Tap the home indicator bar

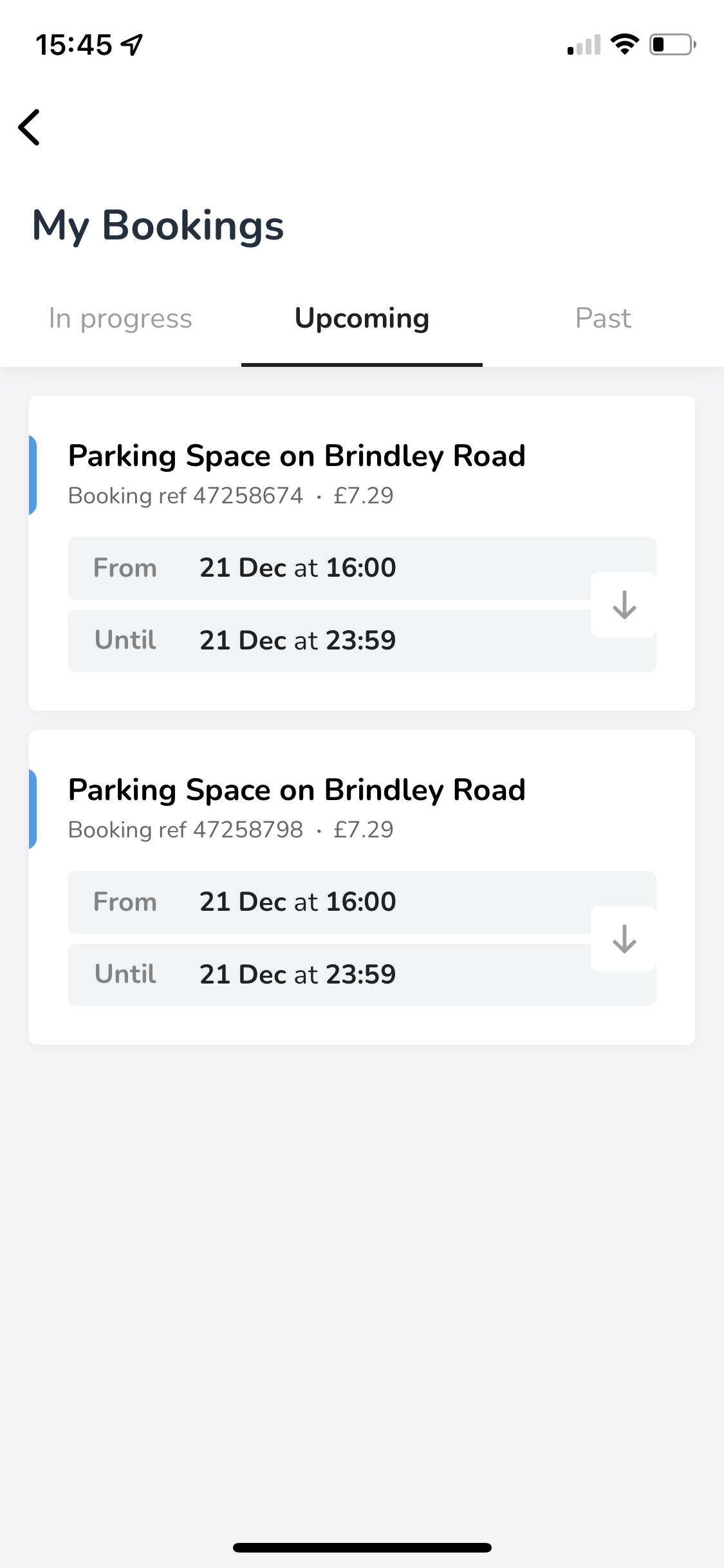coord(362,1547)
